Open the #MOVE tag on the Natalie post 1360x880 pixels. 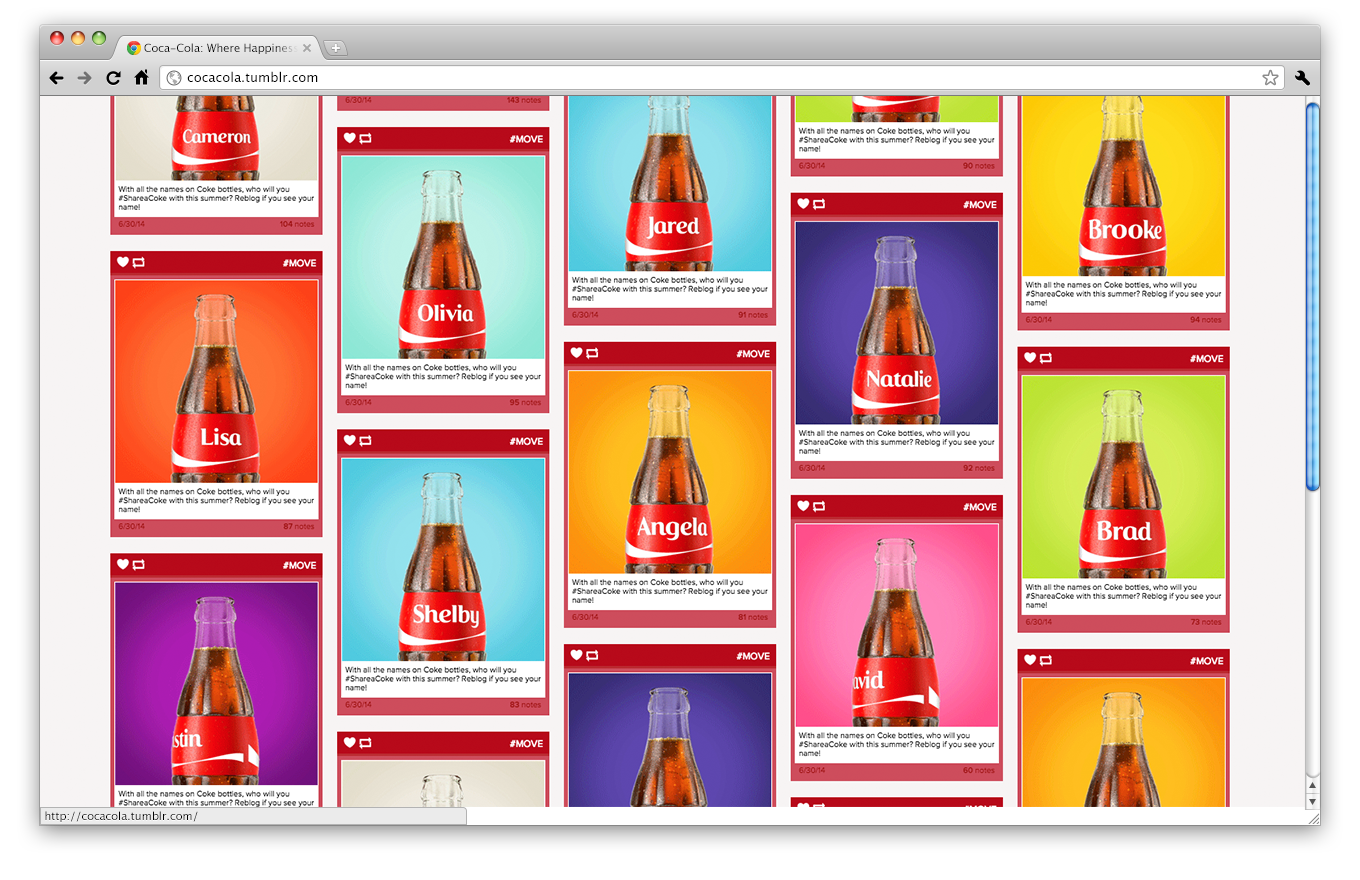(980, 205)
